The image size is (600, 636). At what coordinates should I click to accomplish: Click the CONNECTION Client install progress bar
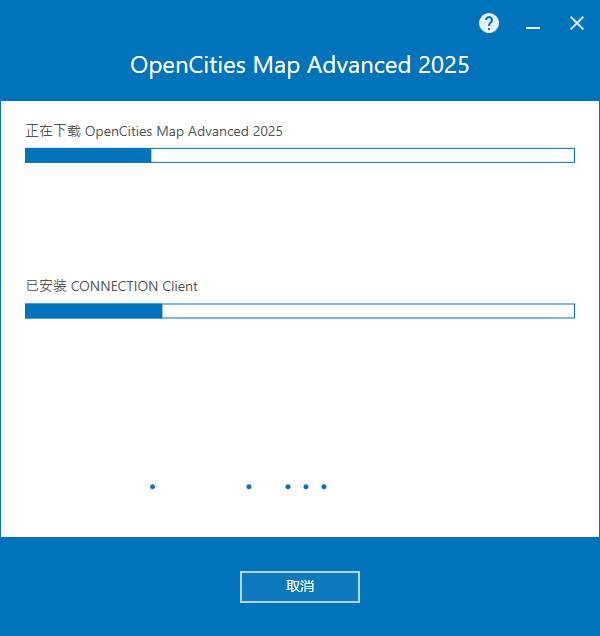pos(300,311)
